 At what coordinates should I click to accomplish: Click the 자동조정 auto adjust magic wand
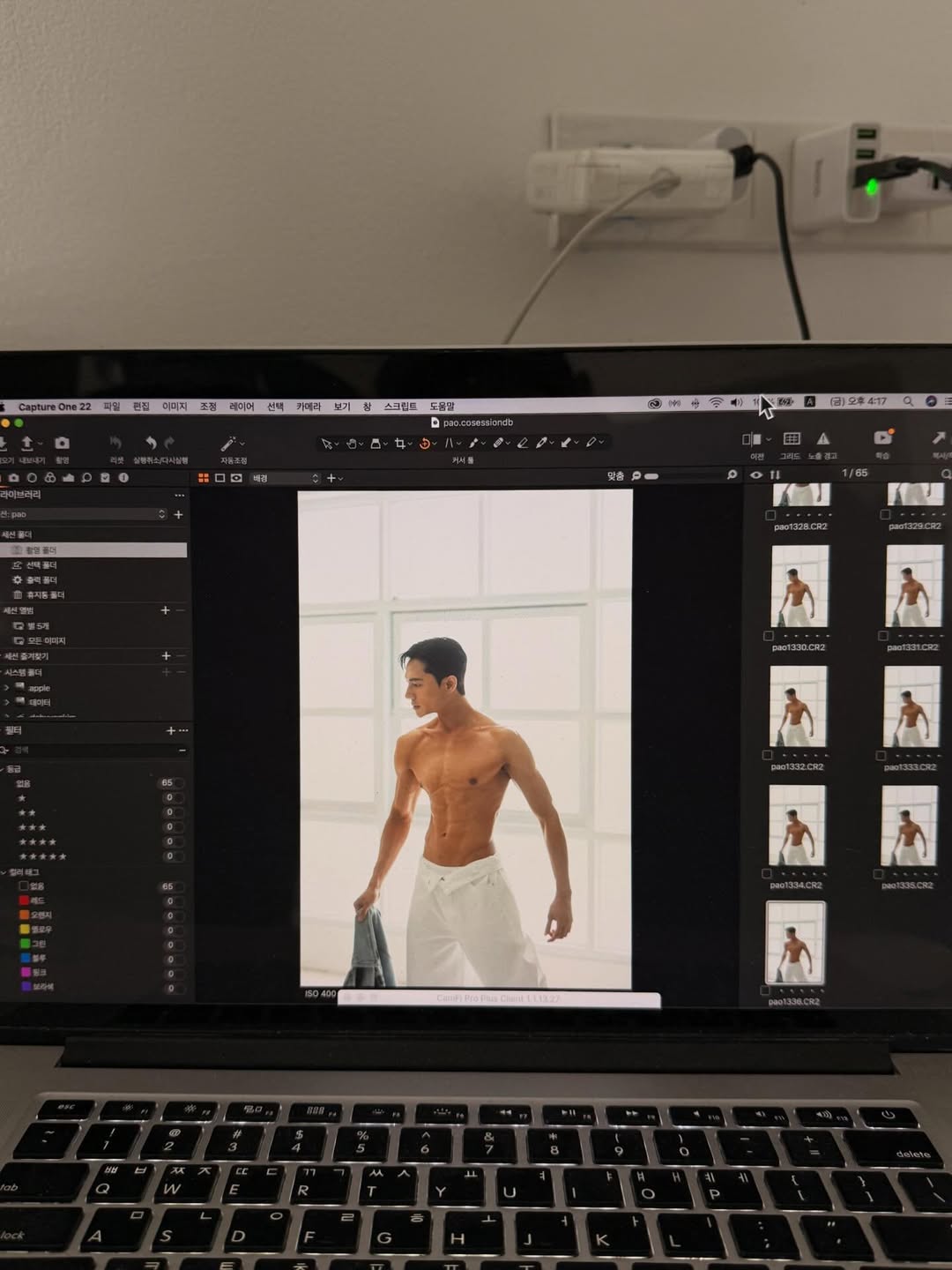coord(229,443)
